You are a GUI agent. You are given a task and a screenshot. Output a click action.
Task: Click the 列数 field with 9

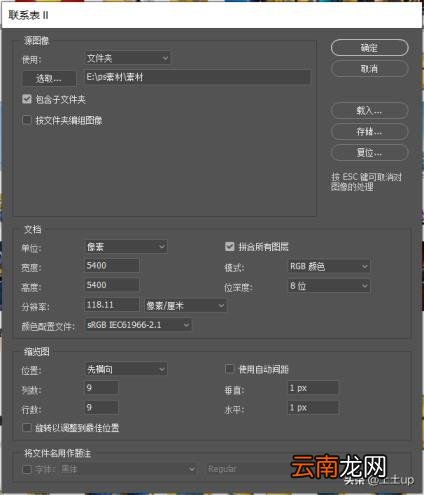point(102,388)
